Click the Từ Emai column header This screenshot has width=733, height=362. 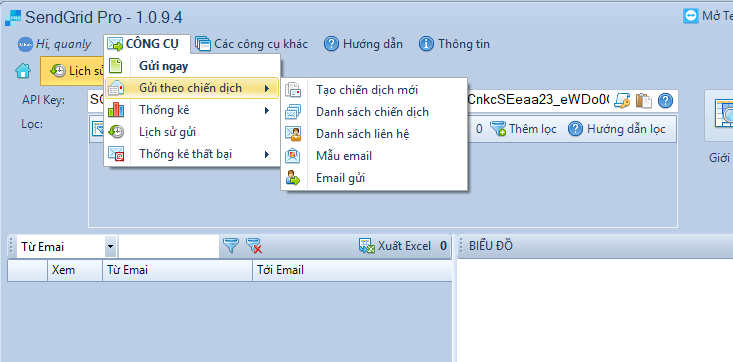tap(178, 270)
